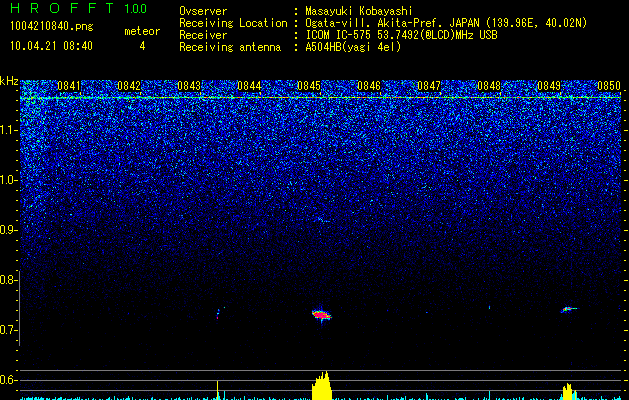629x400 pixels.
Task: Click the meteor count value 4
Action: pos(142,46)
